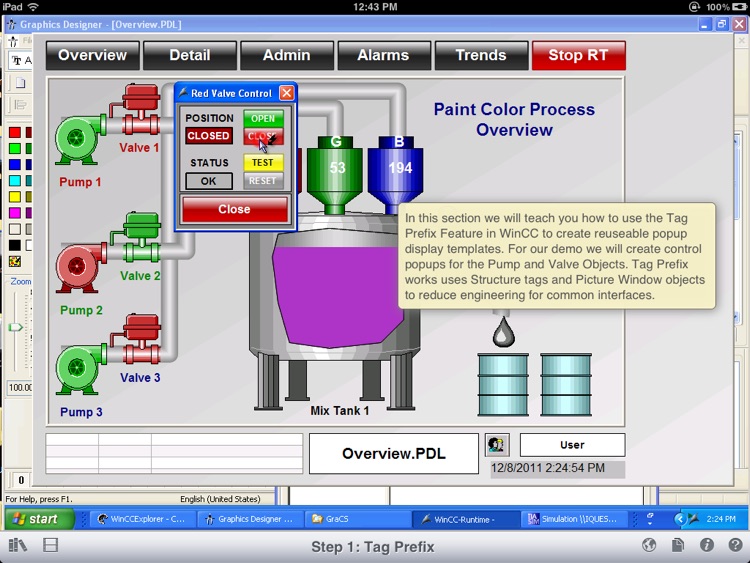Click the left paint barrel

[x=503, y=385]
